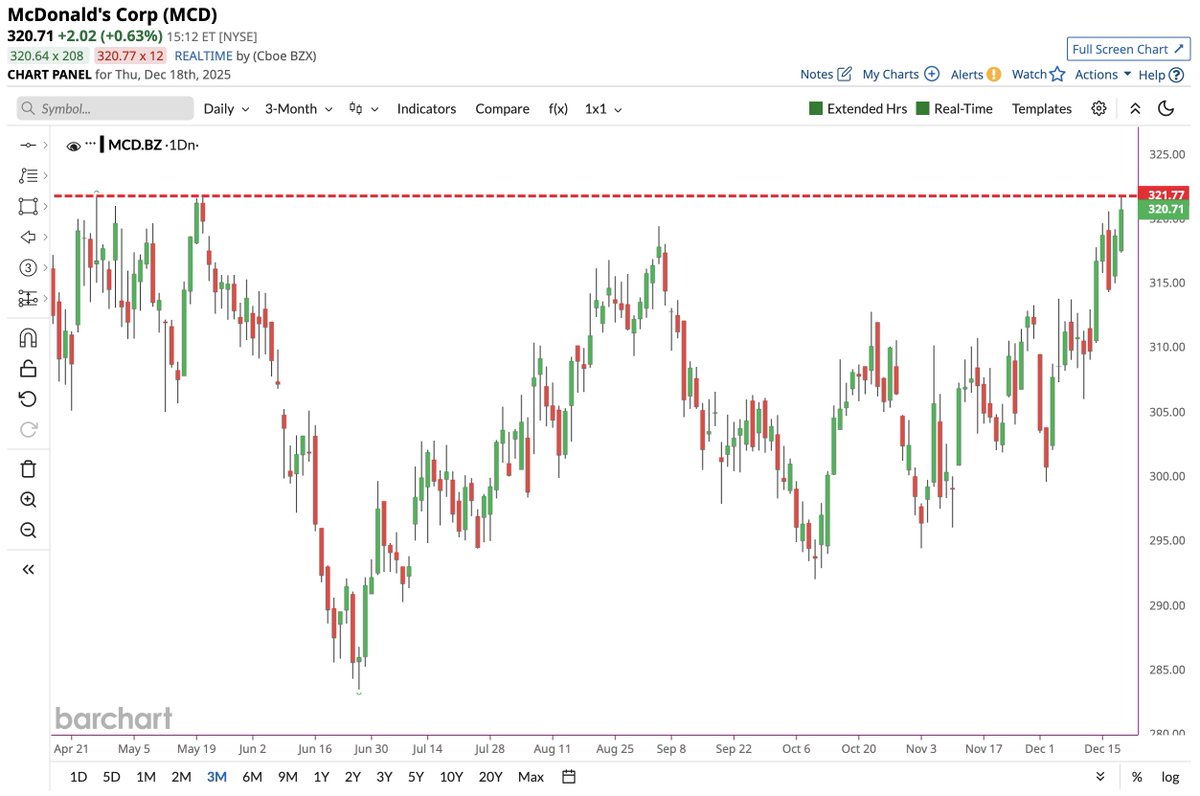Click the Full Screen Chart button
This screenshot has width=1200, height=796.
tap(1126, 49)
